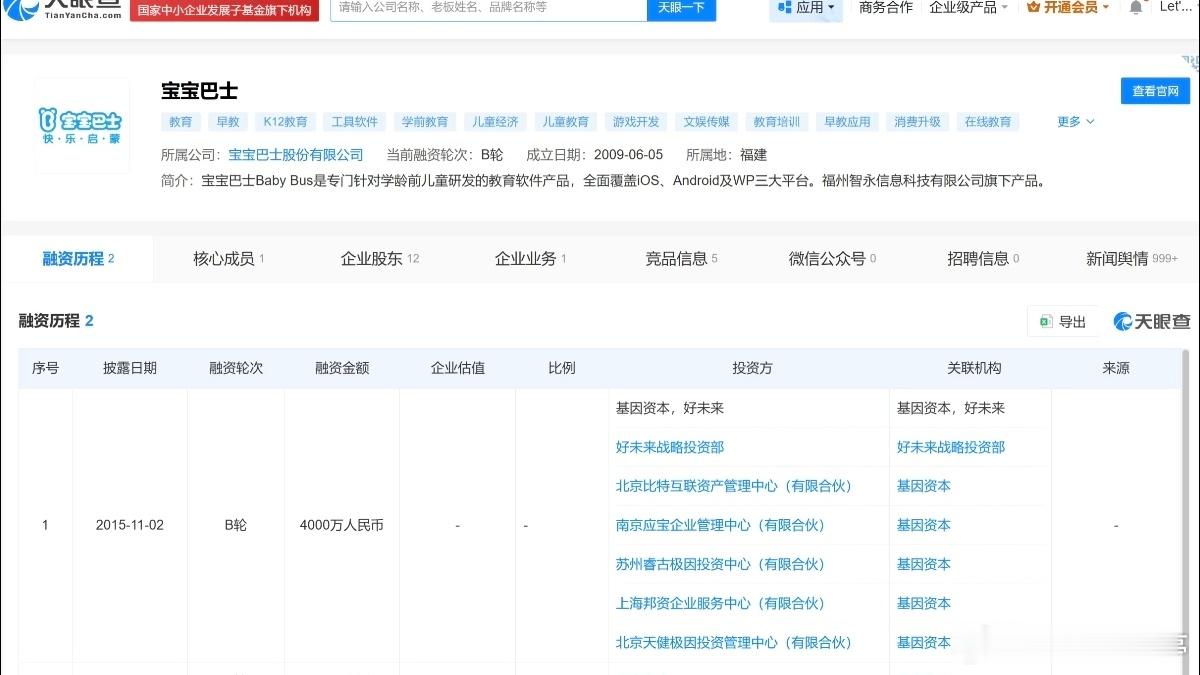Click the 天眼查 logo beside the 导出 button
The height and width of the screenshot is (675, 1200).
tap(1151, 321)
